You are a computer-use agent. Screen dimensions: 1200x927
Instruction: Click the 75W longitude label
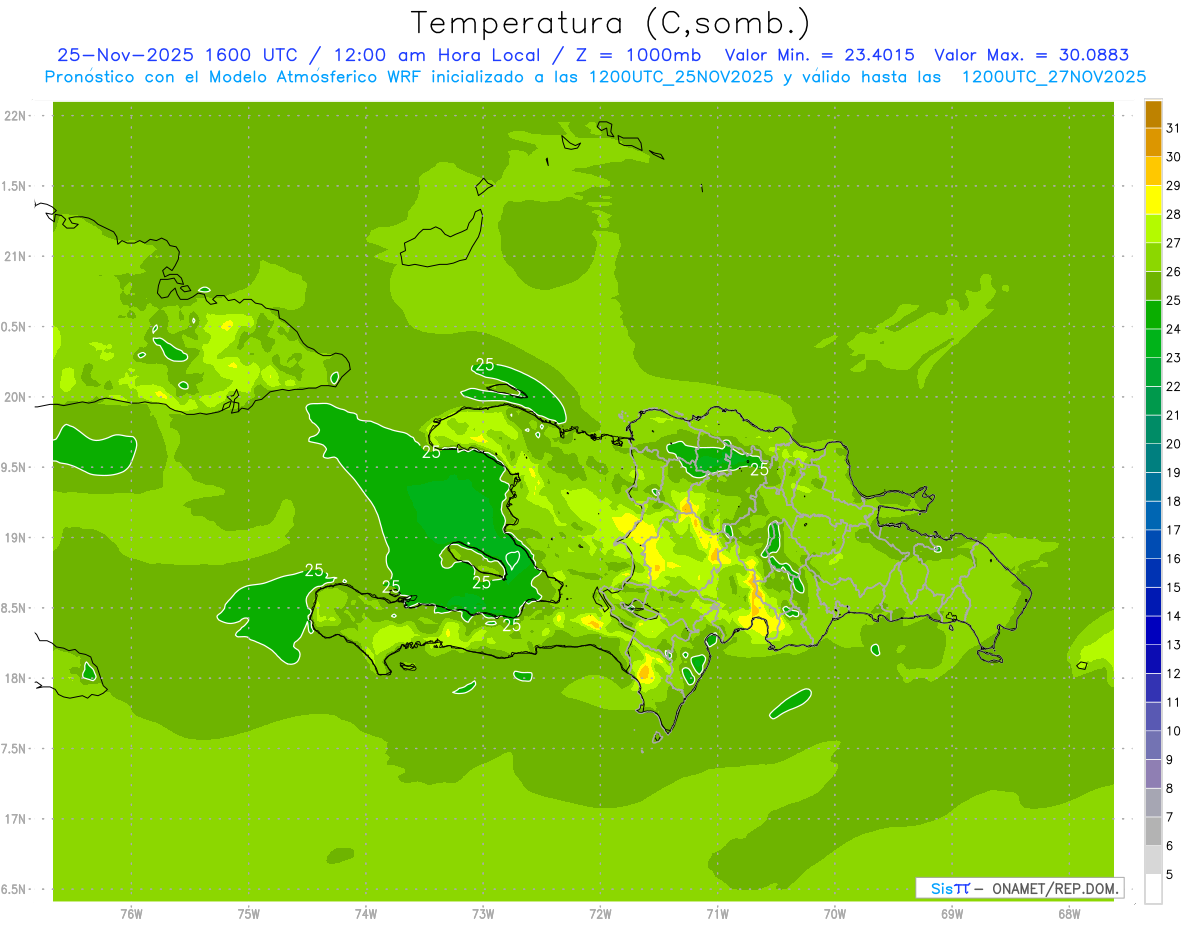[248, 914]
